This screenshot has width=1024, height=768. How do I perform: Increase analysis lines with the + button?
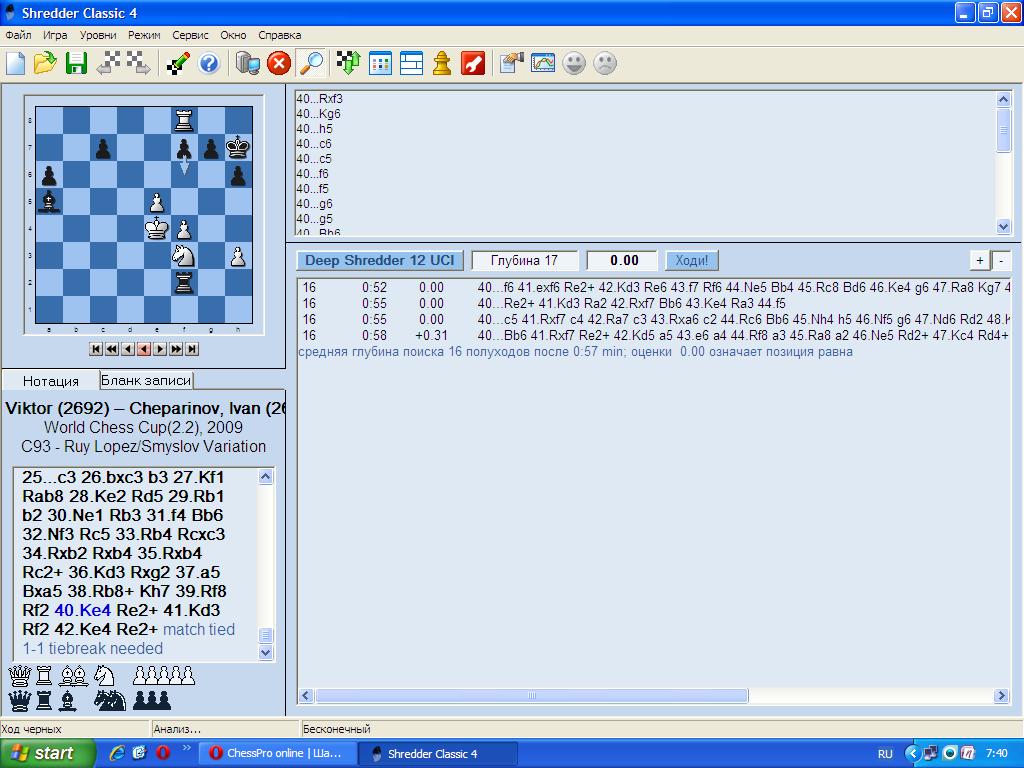[980, 261]
